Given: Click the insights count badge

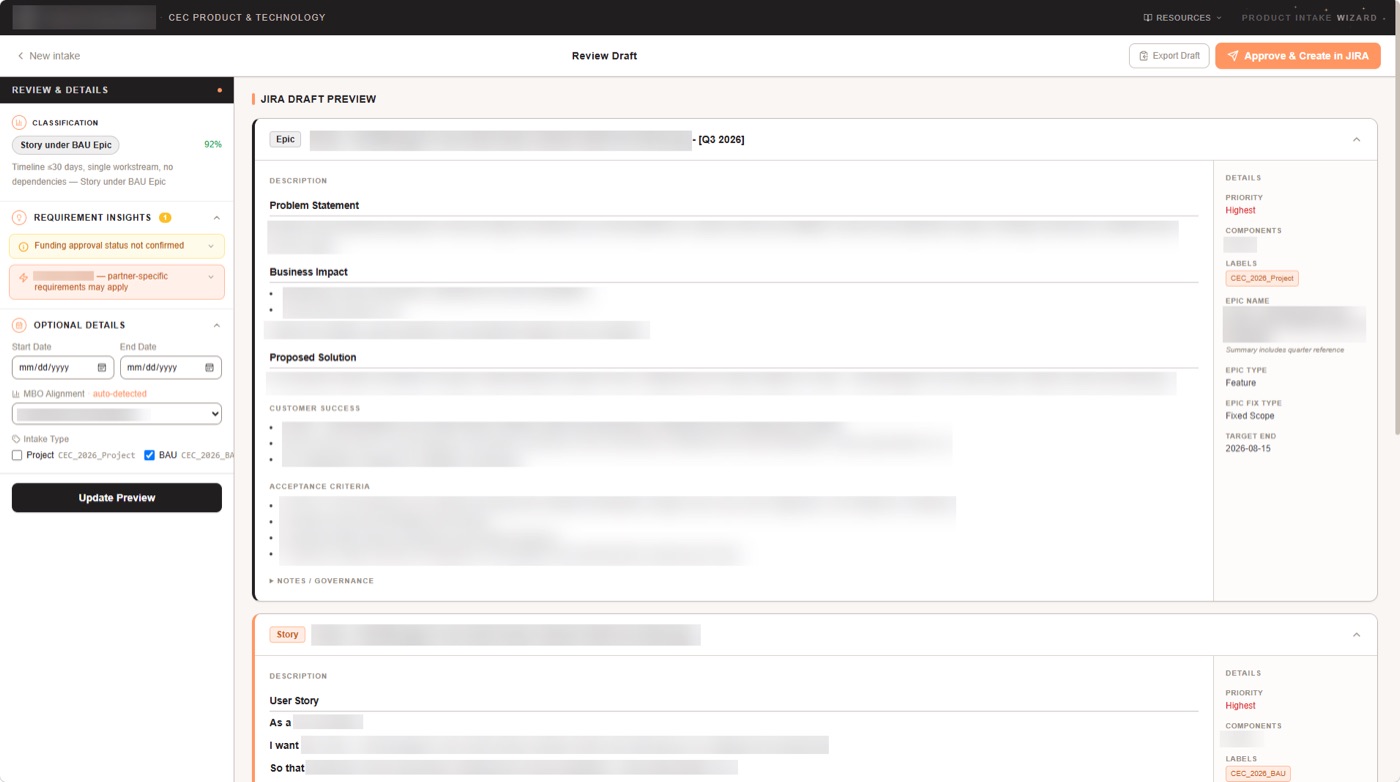Looking at the screenshot, I should (x=165, y=217).
